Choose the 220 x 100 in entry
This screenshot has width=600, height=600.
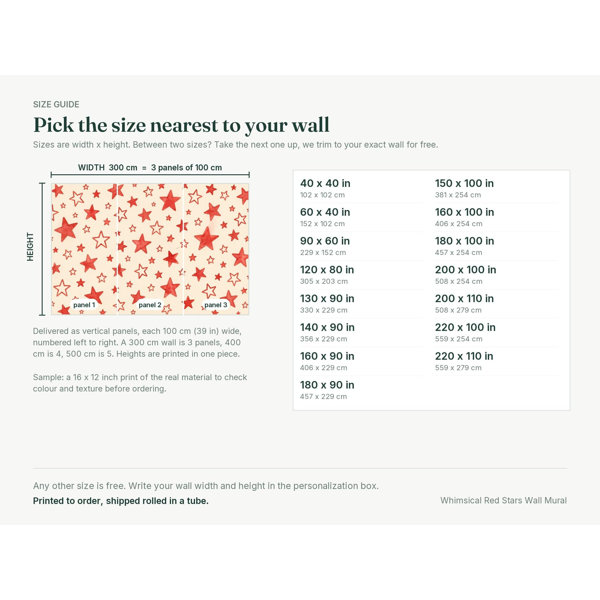coord(497,333)
